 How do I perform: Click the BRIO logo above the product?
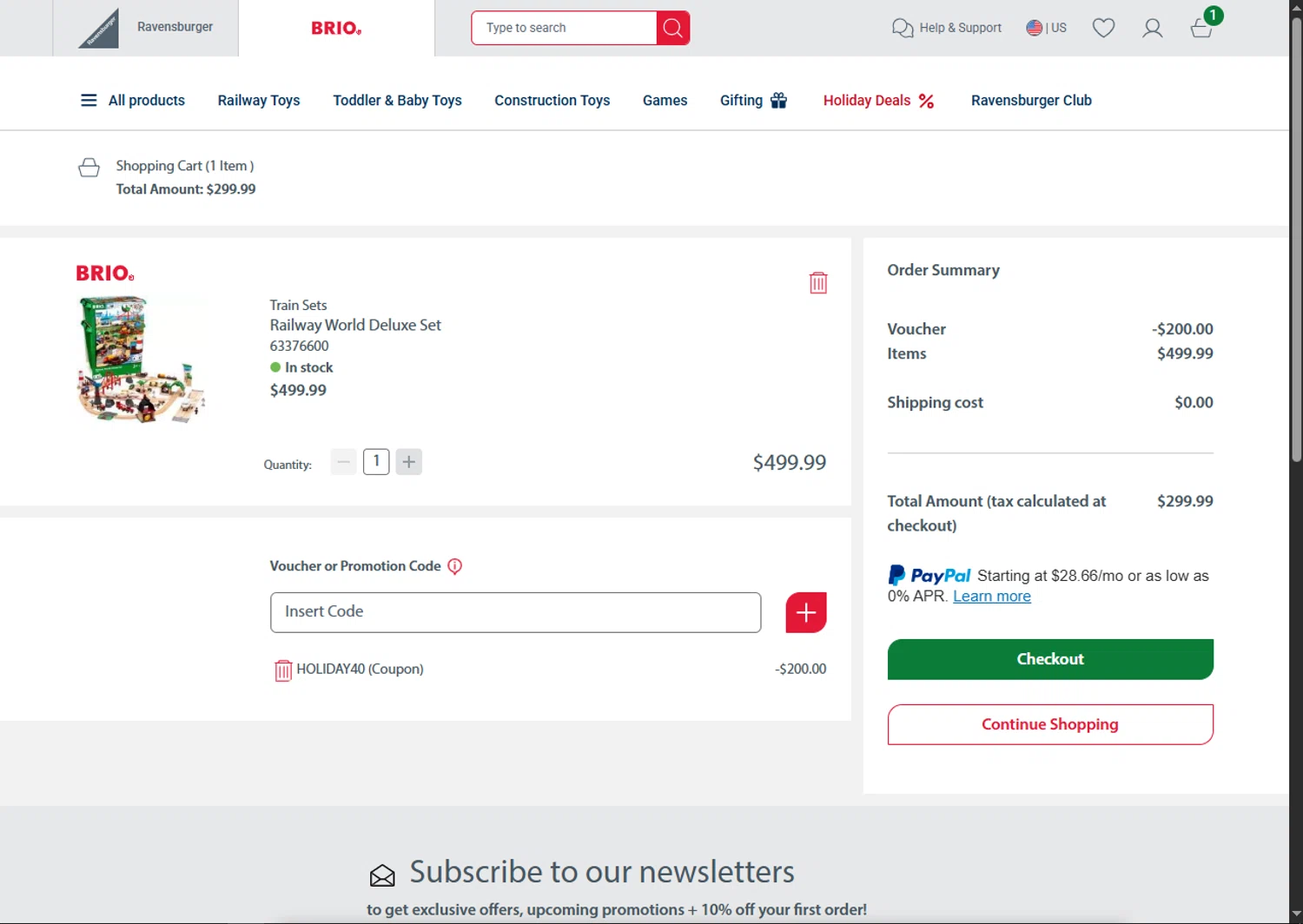tap(105, 274)
